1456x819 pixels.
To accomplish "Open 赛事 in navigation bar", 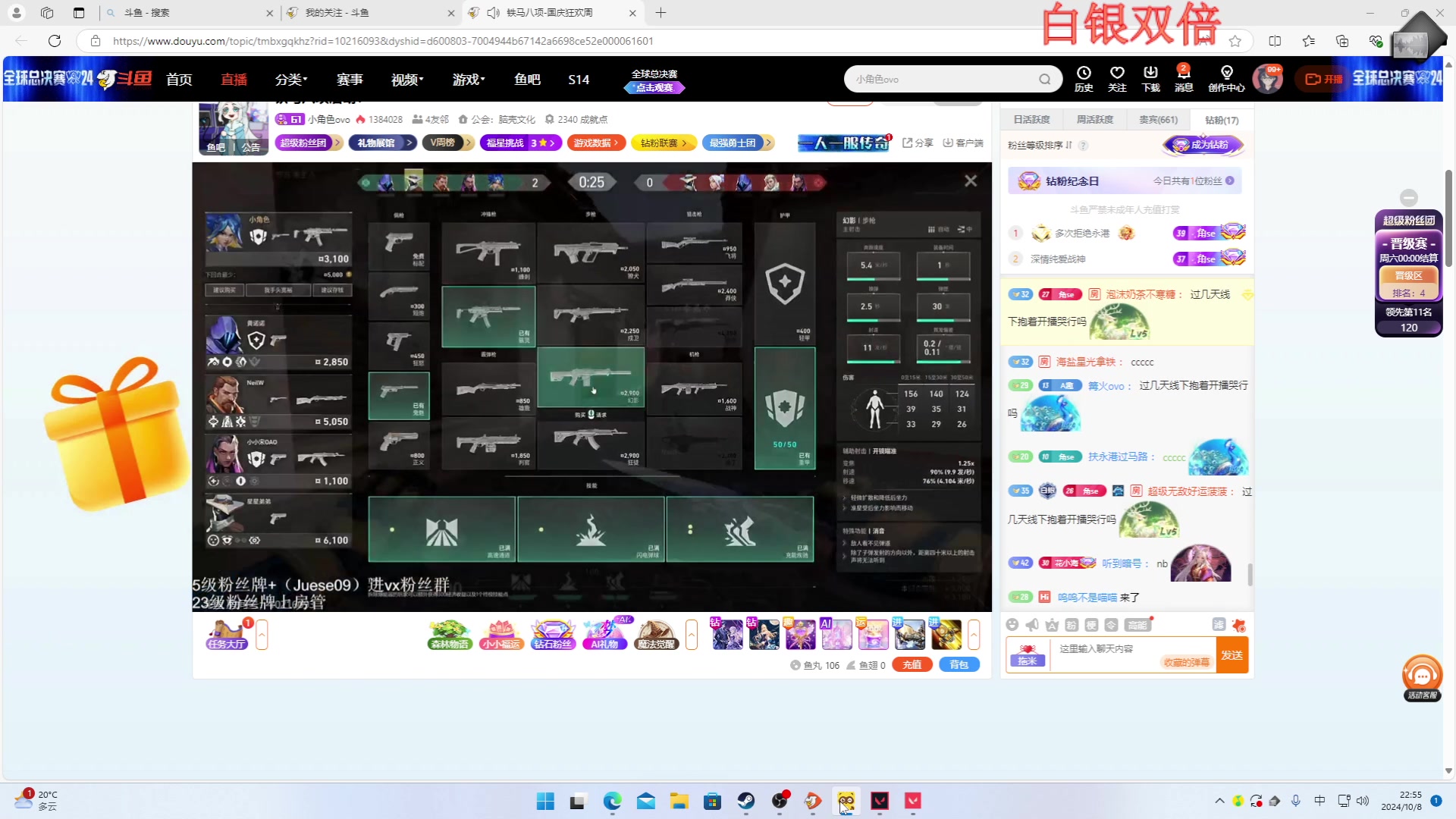I will 350,79.
